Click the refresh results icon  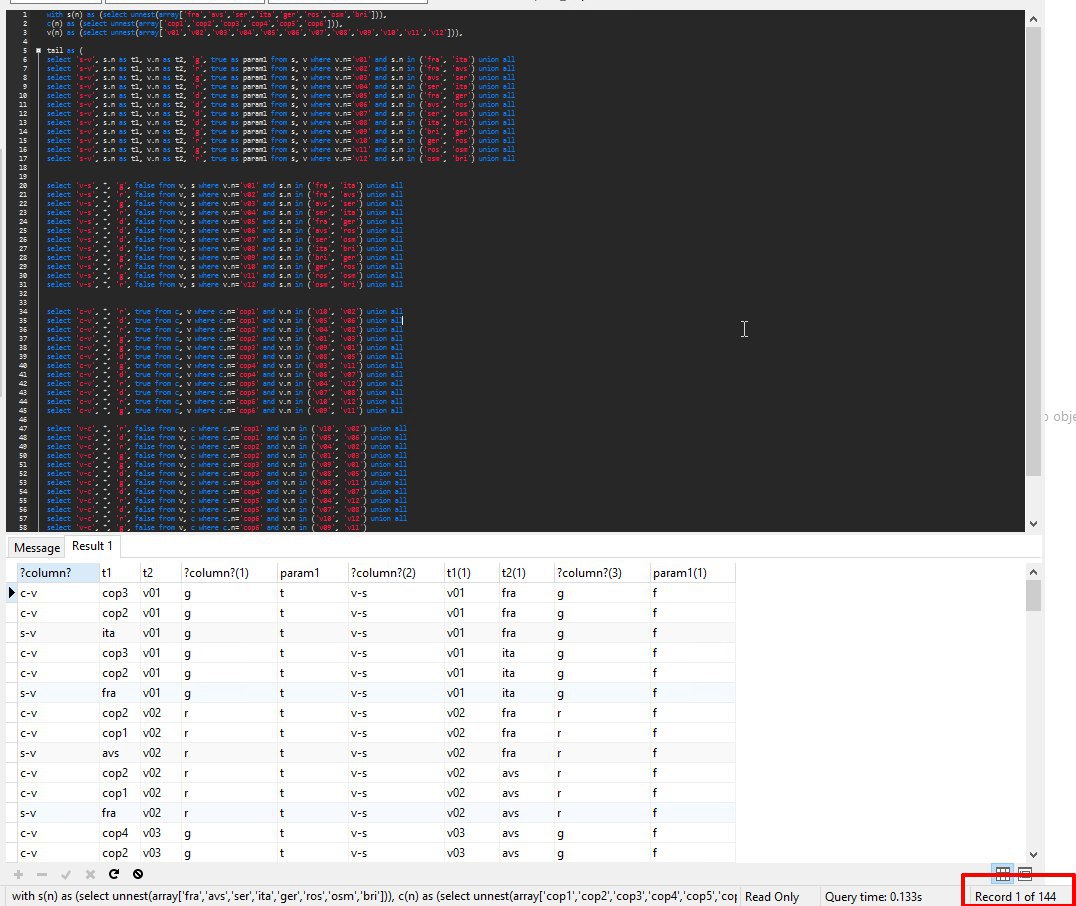pos(114,874)
